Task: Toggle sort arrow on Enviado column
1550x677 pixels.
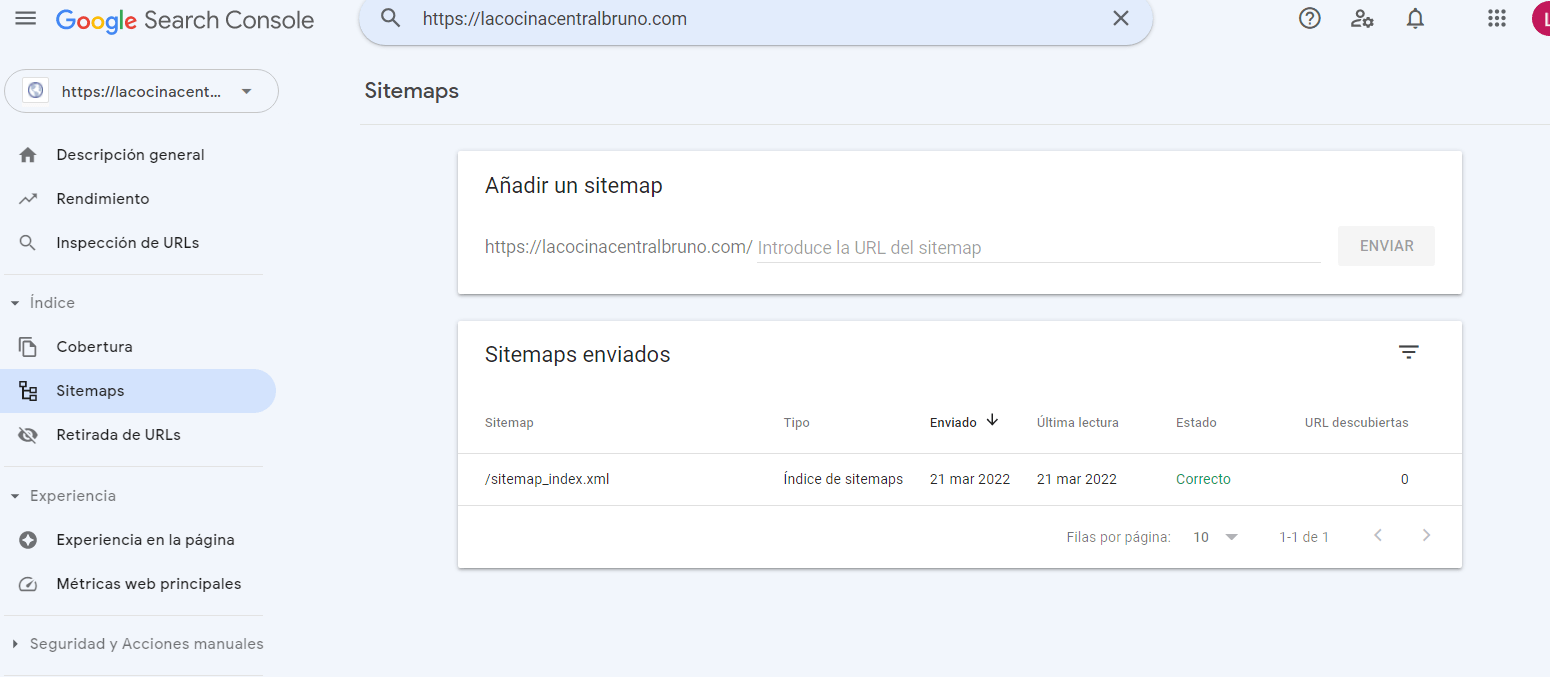Action: click(992, 421)
